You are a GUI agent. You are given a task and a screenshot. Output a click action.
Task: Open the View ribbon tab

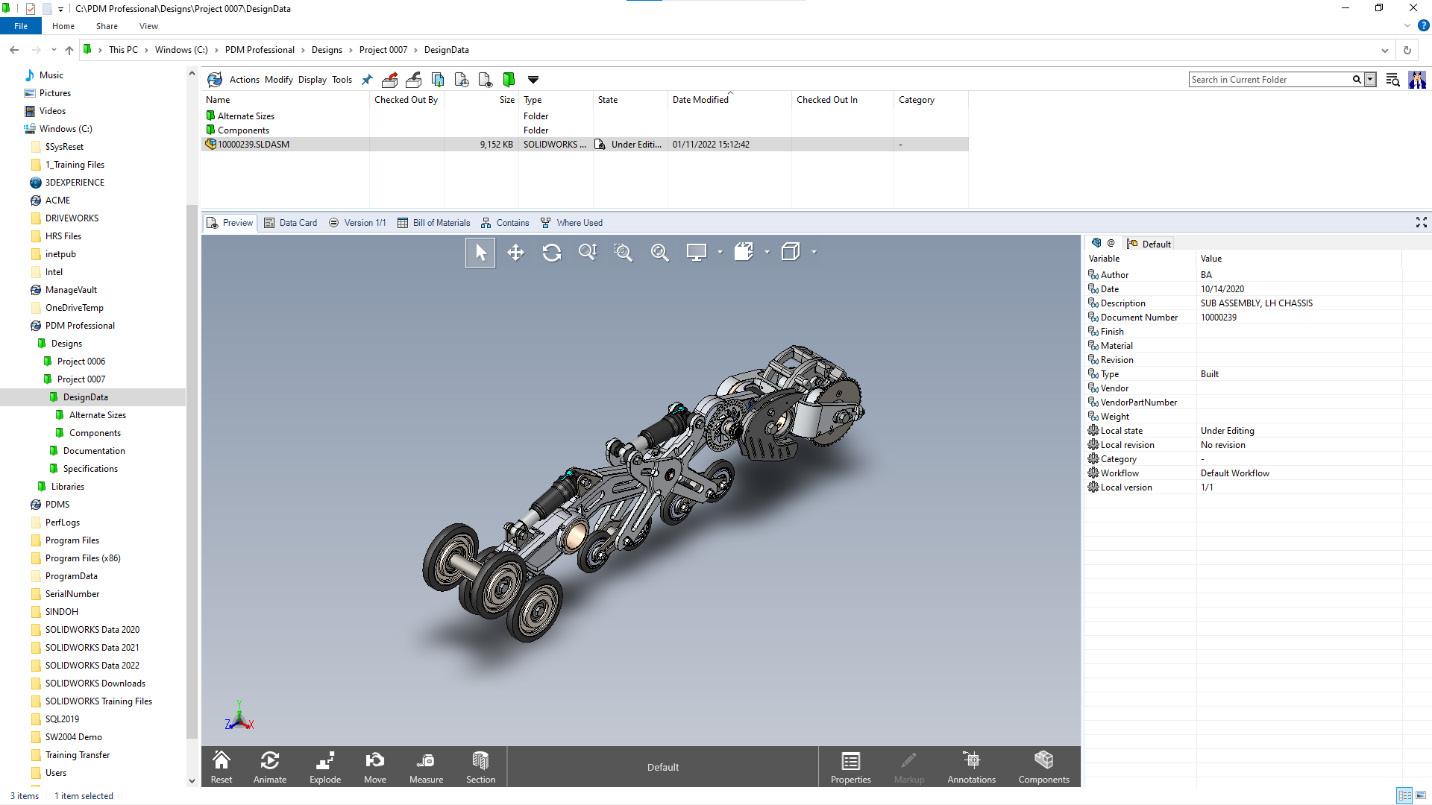[x=149, y=26]
